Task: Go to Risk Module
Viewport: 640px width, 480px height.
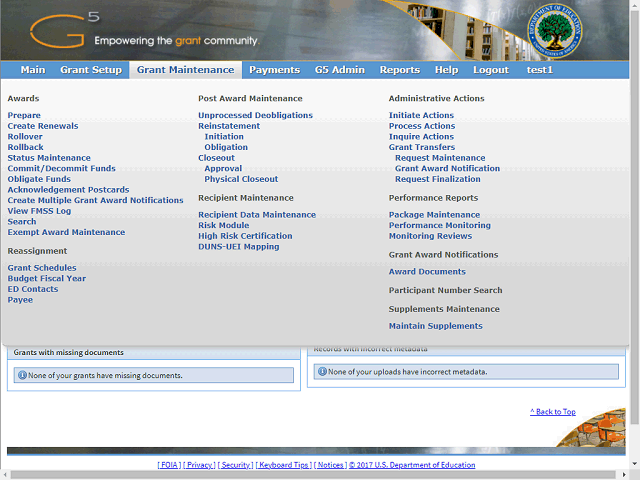Action: (224, 225)
